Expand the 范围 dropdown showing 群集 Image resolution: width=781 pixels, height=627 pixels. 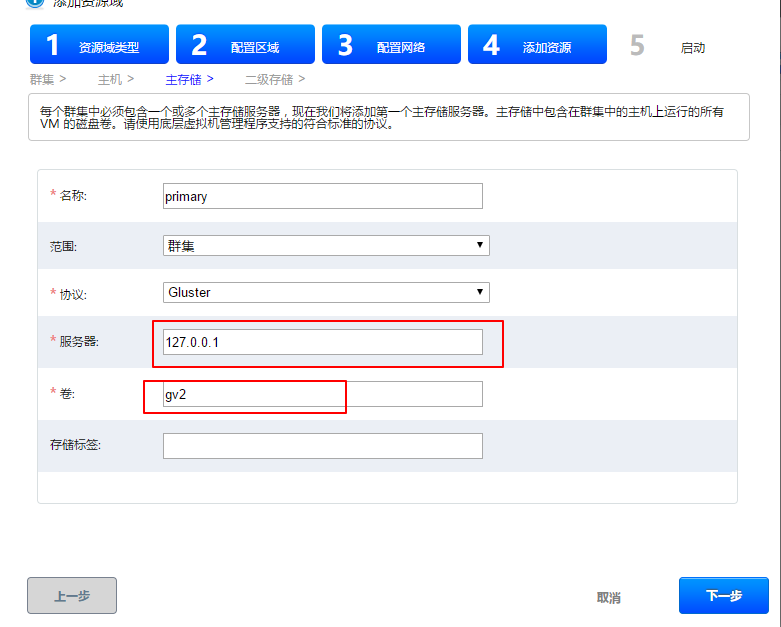tap(326, 245)
